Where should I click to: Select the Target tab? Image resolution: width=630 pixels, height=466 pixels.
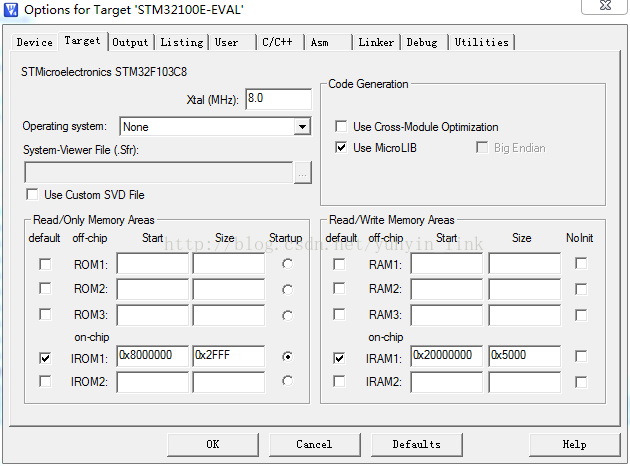click(x=83, y=41)
